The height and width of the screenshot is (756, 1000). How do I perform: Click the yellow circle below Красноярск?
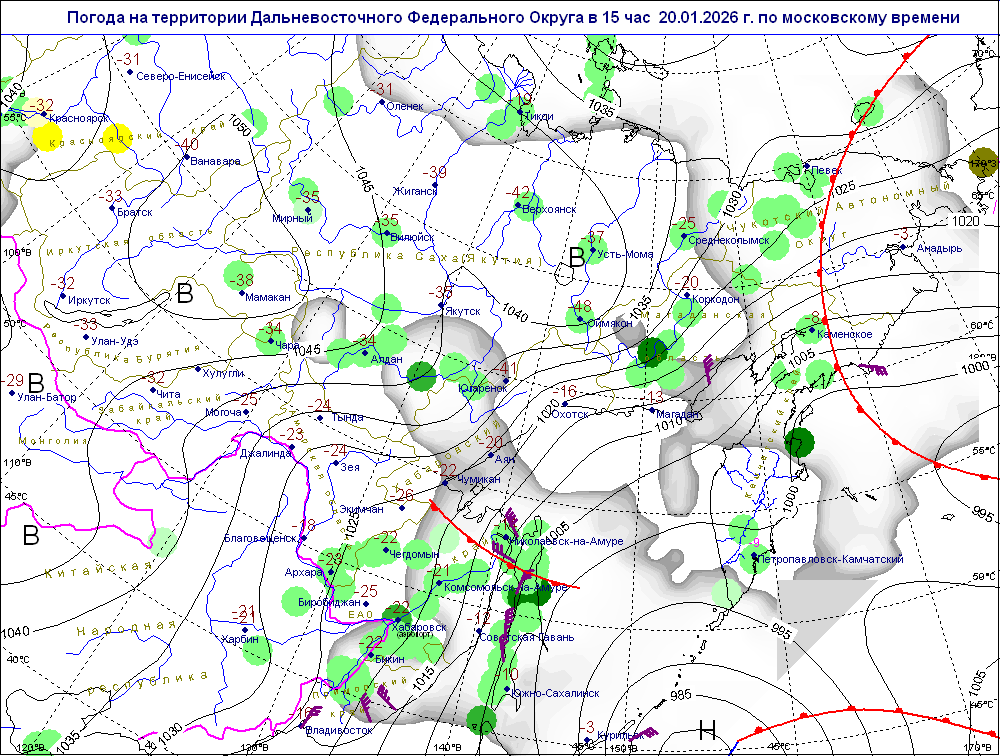click(47, 137)
